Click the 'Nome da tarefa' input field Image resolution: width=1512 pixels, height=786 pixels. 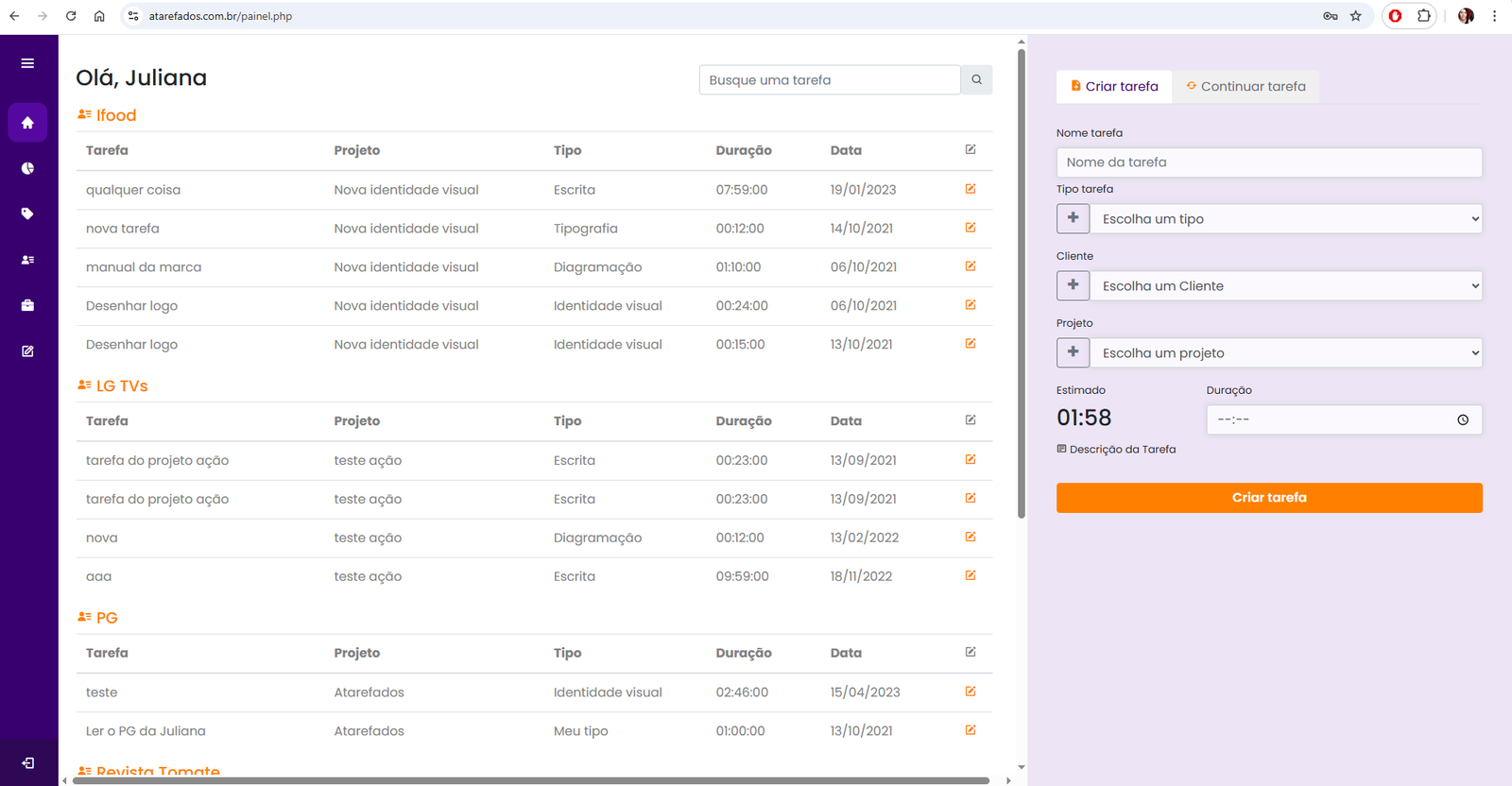1268,162
